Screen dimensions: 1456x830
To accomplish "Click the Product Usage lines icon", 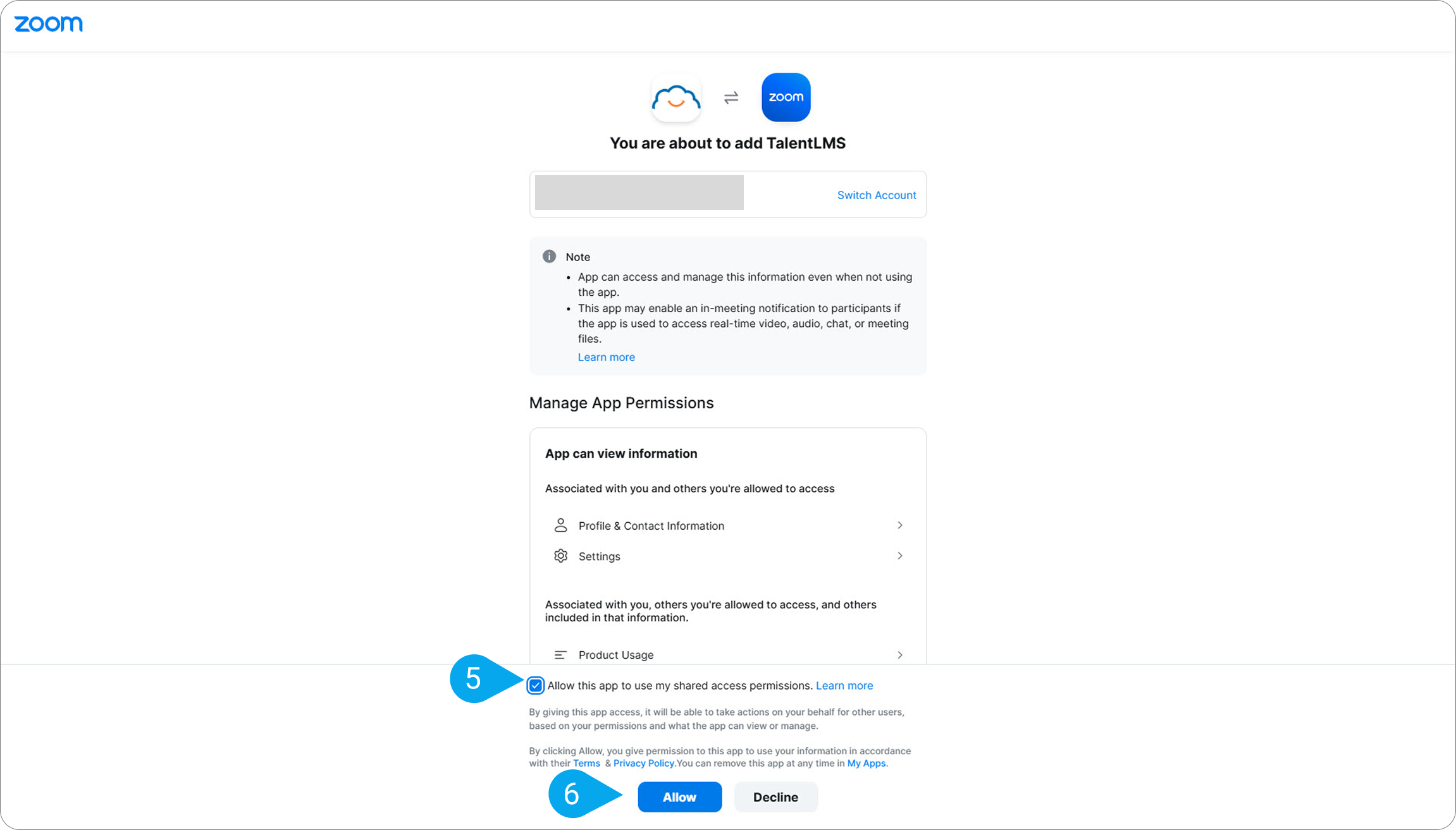I will click(560, 654).
